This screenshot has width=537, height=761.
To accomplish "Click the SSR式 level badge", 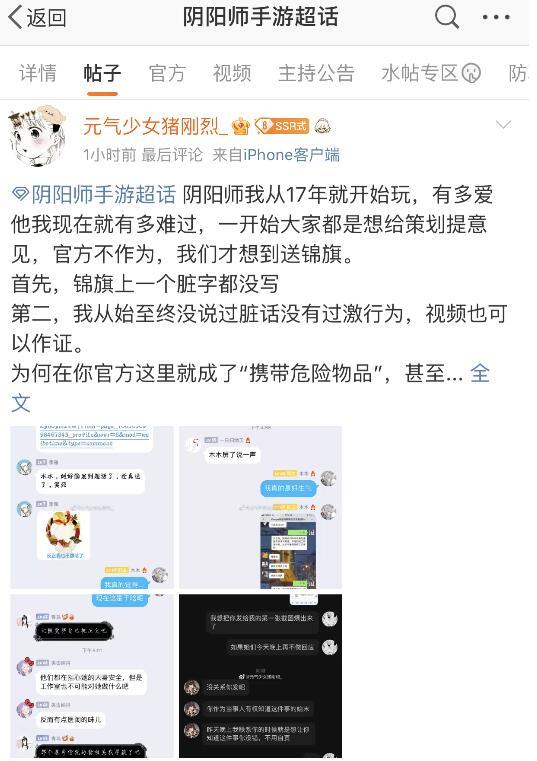I will point(282,126).
